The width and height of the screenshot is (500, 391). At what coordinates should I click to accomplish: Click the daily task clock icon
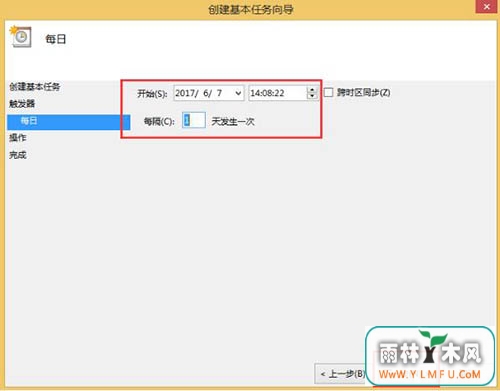point(21,36)
